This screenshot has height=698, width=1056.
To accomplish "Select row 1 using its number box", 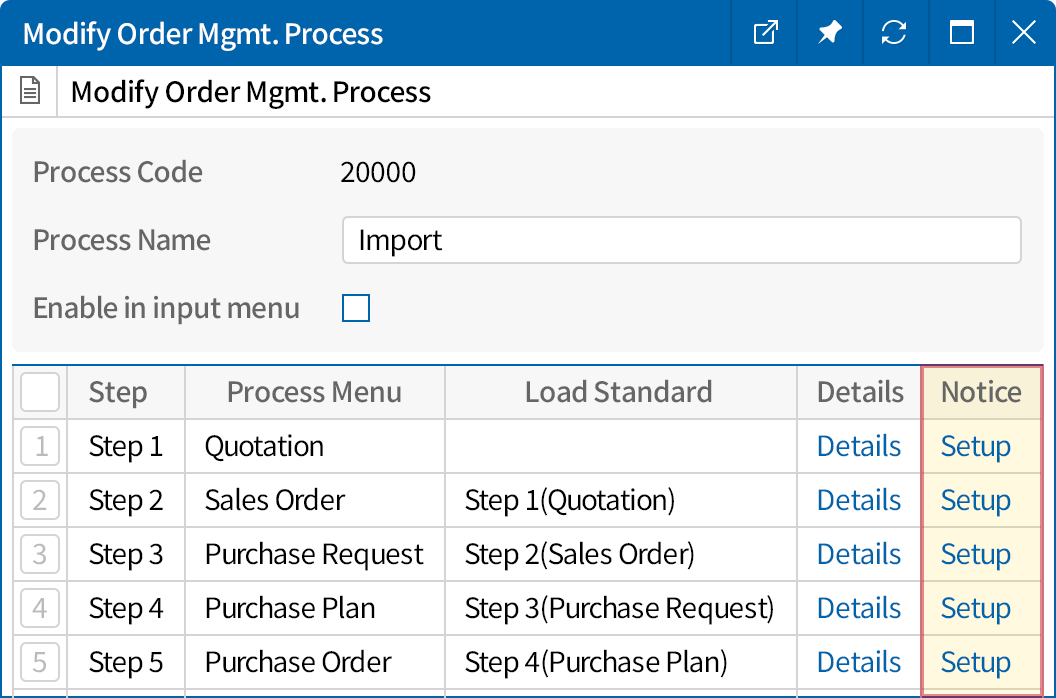I will click(40, 446).
